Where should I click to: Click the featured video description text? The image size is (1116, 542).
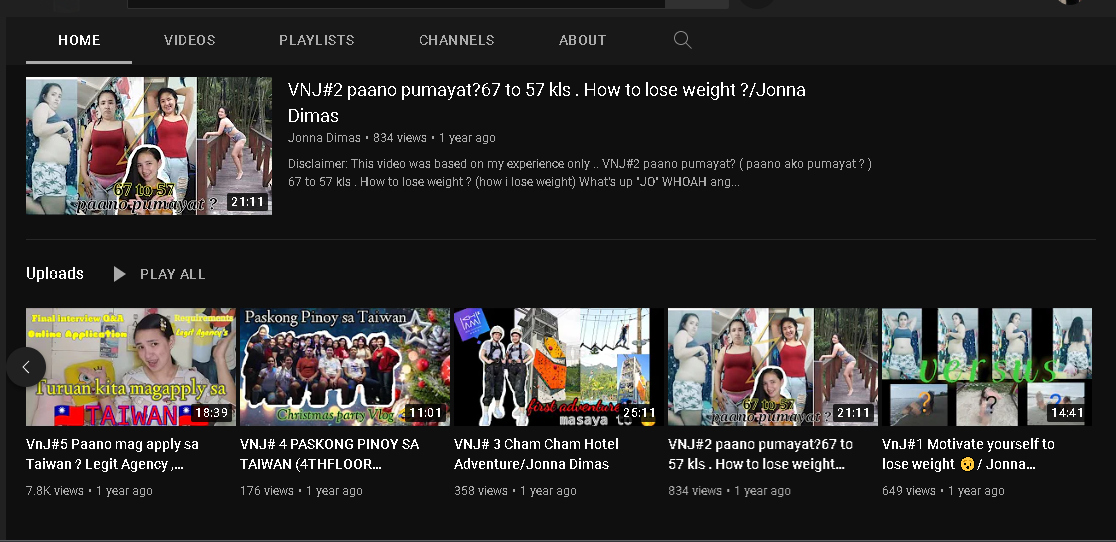click(580, 173)
